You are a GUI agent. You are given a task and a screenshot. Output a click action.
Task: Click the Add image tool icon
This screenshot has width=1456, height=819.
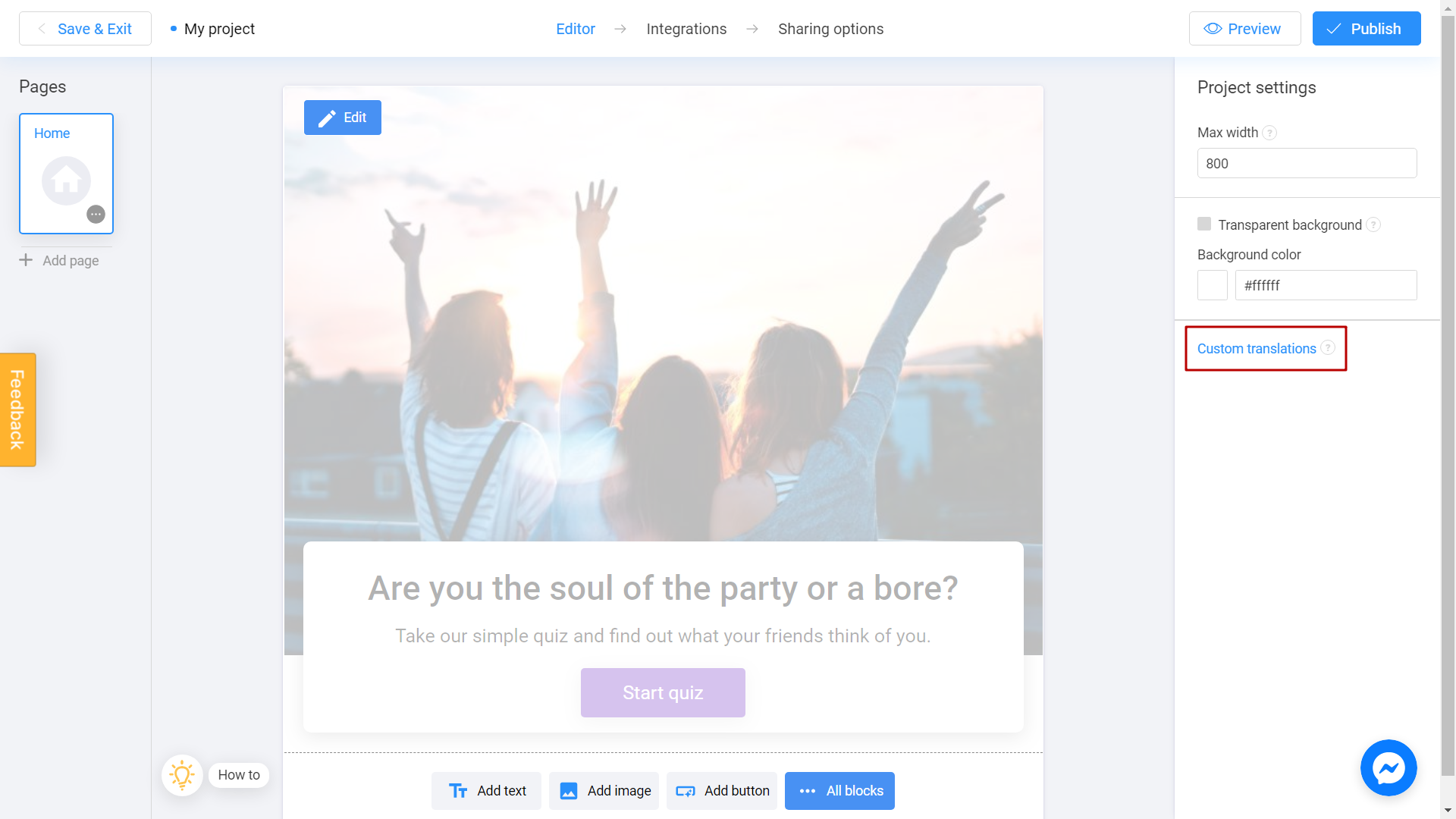(569, 790)
